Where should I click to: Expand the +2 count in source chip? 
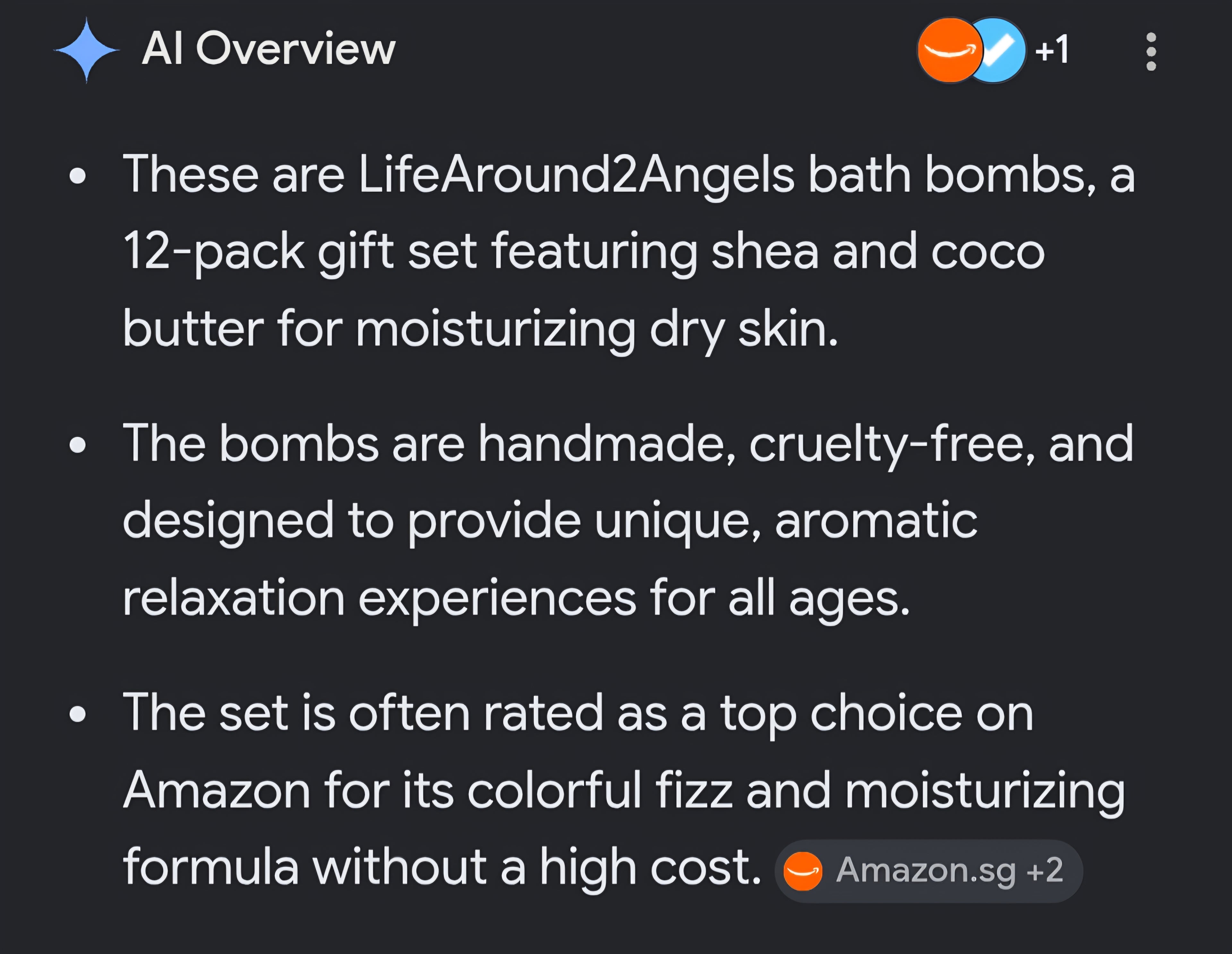pyautogui.click(x=1044, y=871)
